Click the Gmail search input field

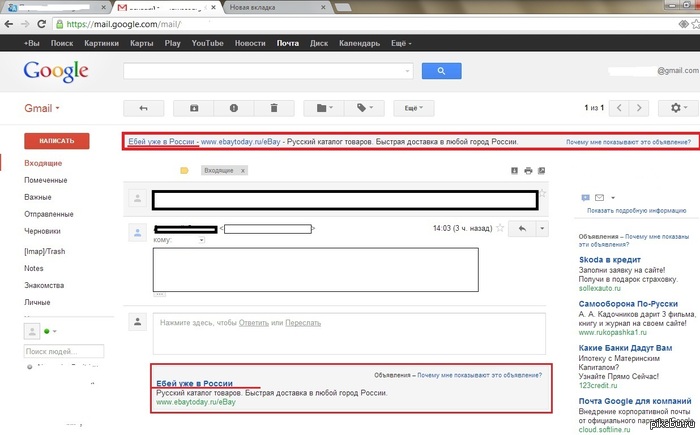click(268, 71)
